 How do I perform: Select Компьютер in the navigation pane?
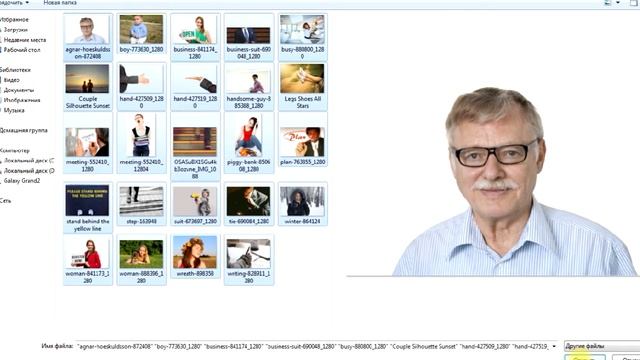point(15,150)
